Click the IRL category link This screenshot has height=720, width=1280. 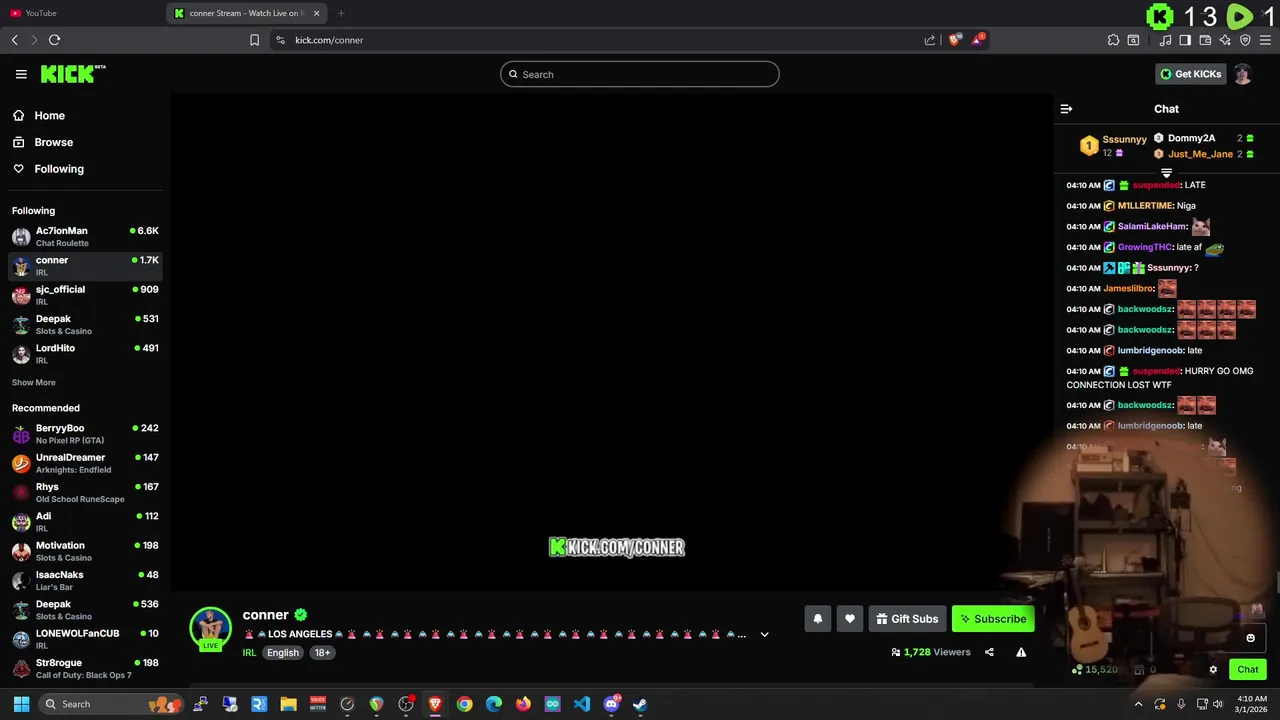click(x=249, y=653)
